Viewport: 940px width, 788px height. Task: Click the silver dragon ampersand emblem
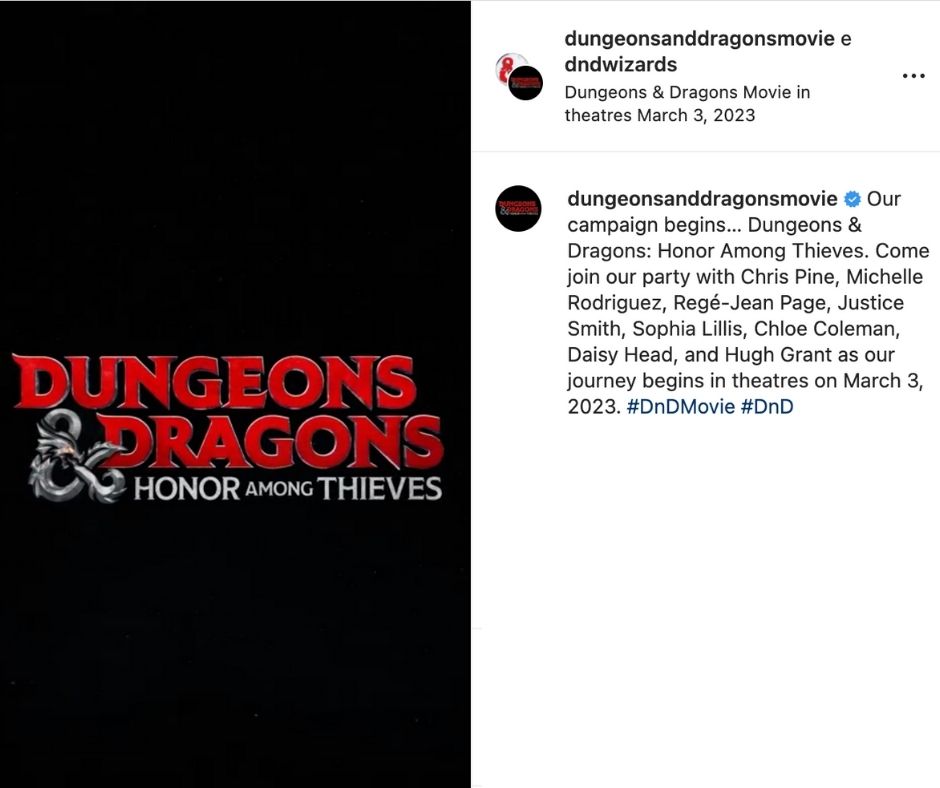pyautogui.click(x=71, y=459)
